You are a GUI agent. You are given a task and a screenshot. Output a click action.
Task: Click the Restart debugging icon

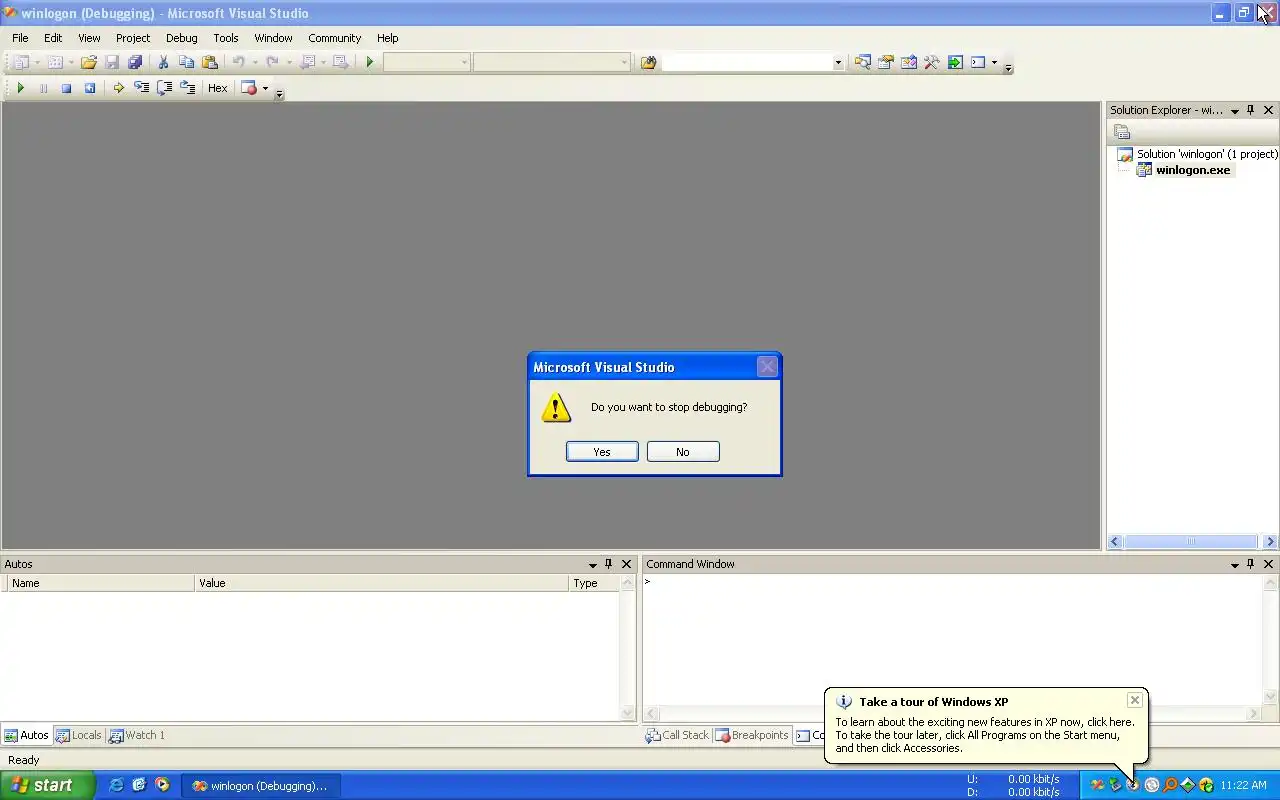[x=89, y=88]
